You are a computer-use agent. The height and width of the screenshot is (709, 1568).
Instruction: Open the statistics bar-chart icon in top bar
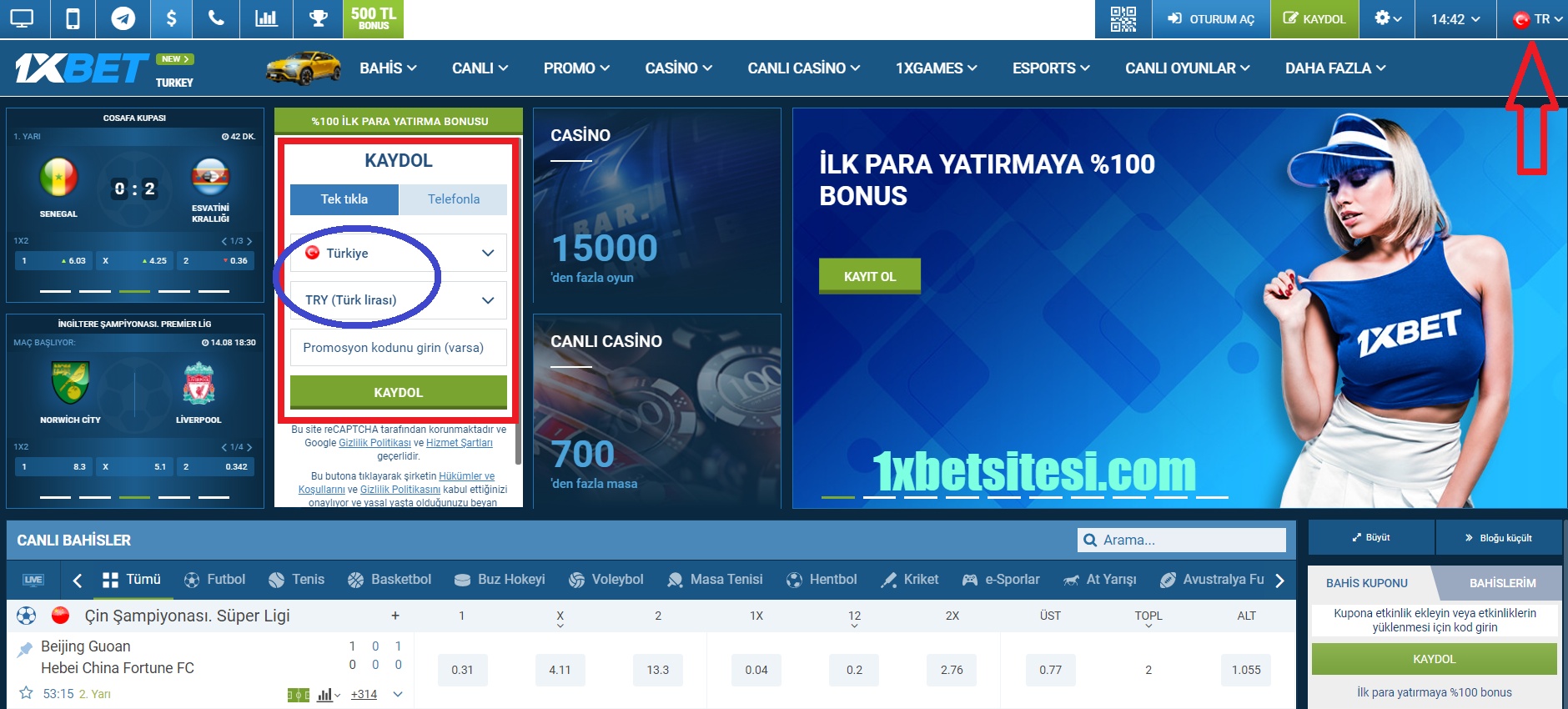[266, 18]
